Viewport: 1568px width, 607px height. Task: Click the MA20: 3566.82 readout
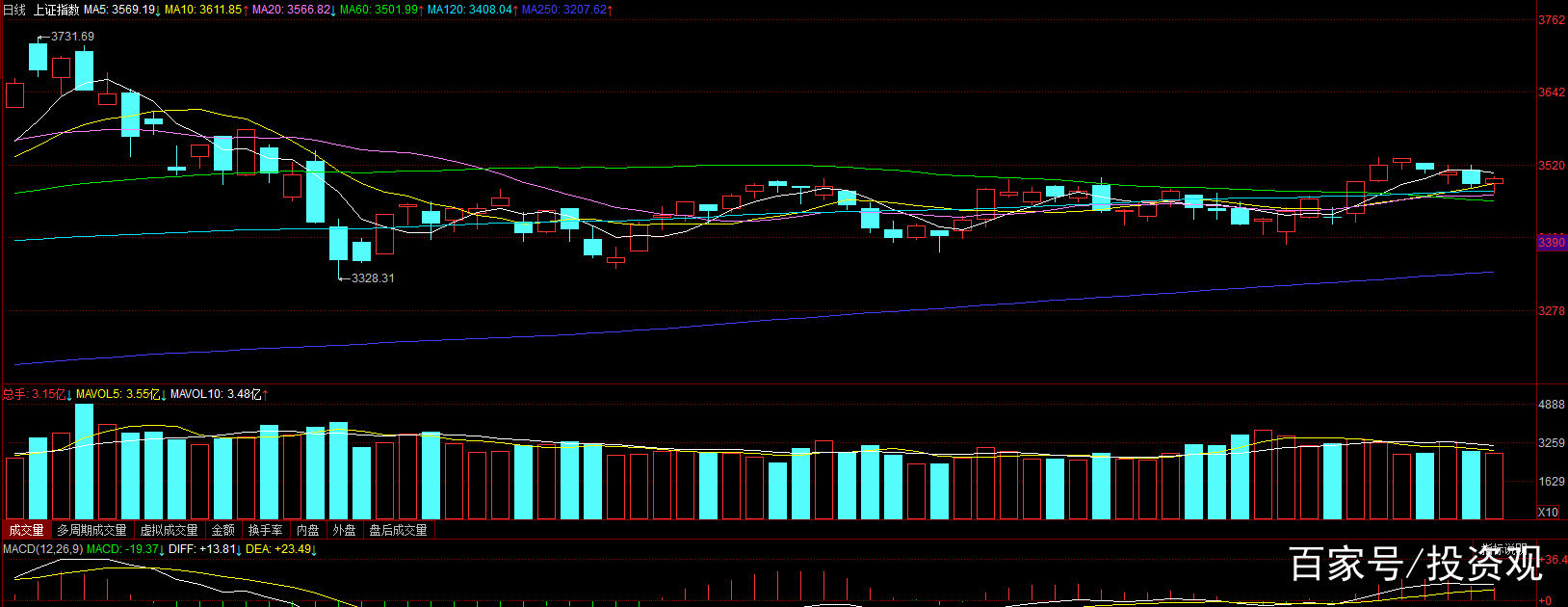291,10
